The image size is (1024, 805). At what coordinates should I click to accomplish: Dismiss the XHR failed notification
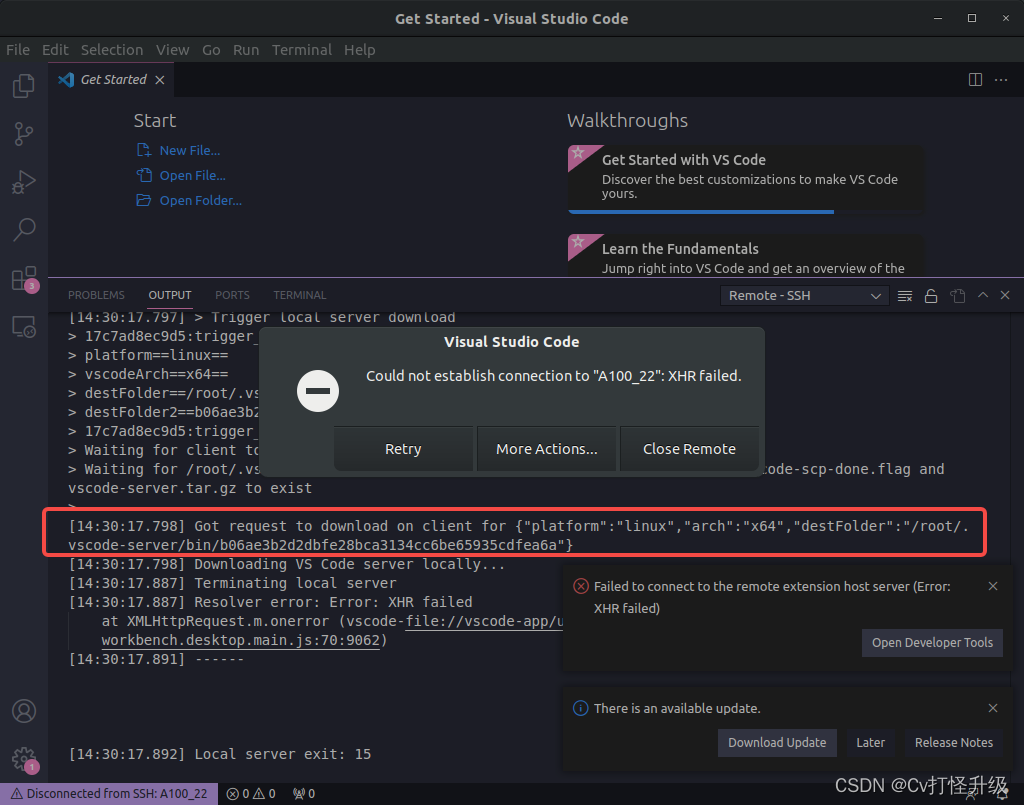993,586
